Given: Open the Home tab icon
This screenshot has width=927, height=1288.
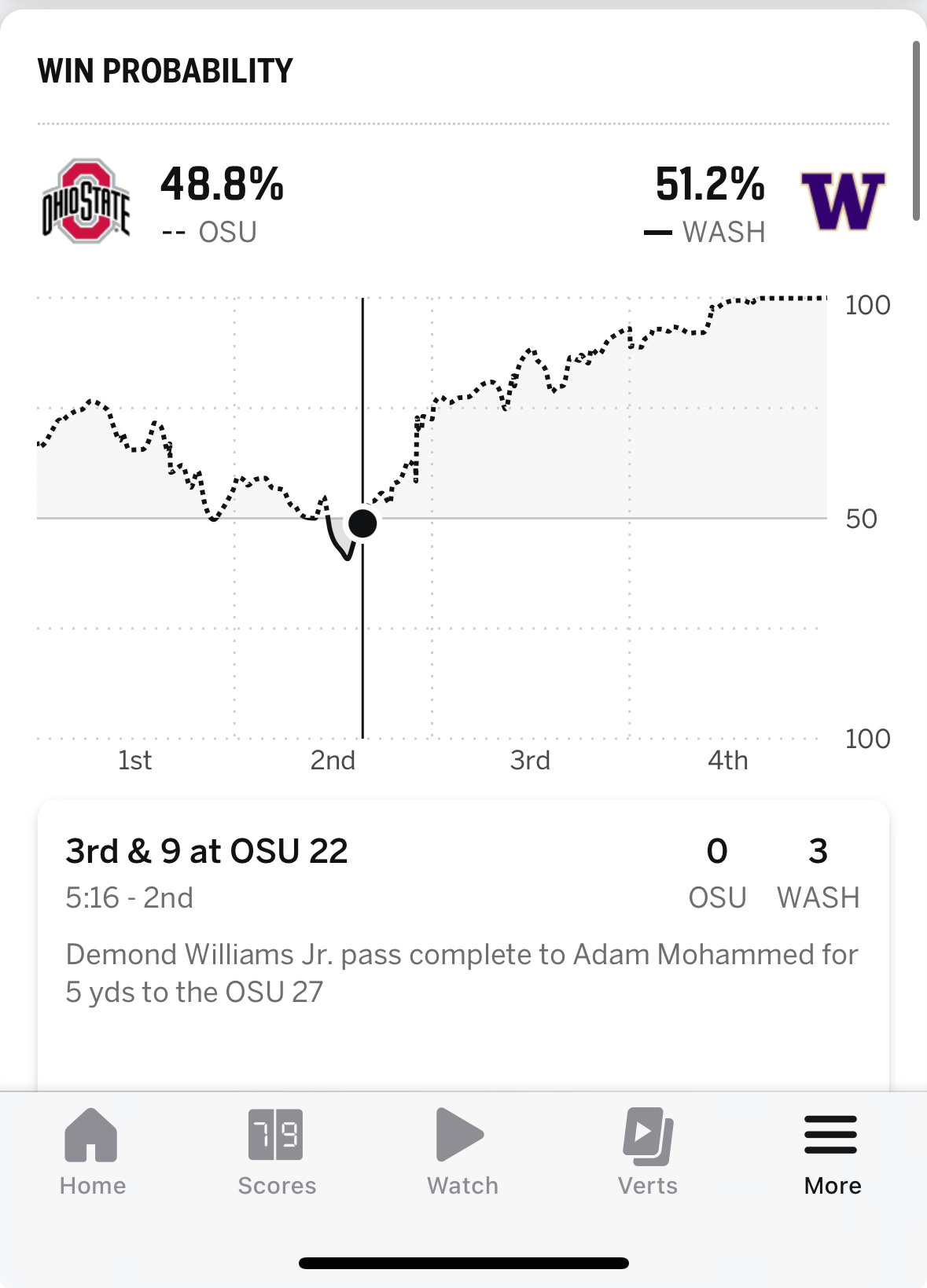Looking at the screenshot, I should click(91, 1135).
